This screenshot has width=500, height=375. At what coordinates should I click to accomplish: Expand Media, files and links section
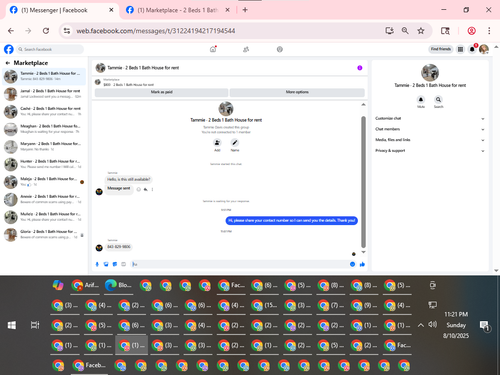430,140
